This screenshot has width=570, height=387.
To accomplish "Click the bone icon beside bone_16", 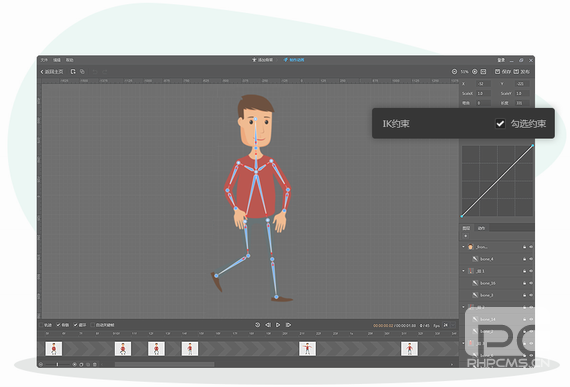I will [x=475, y=283].
